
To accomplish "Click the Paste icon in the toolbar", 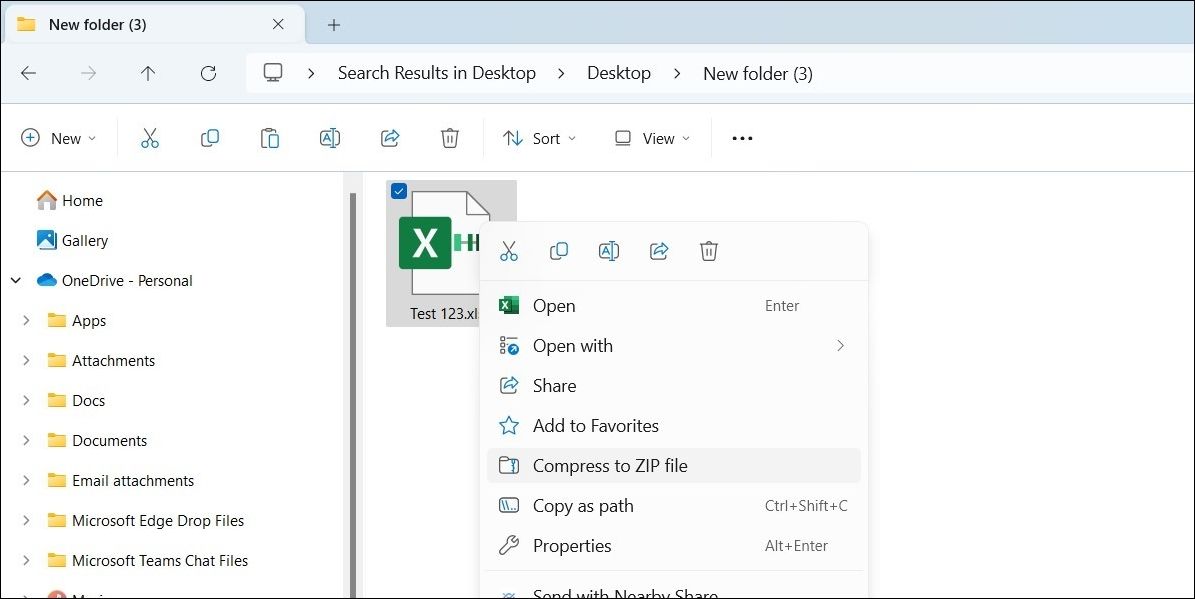I will click(270, 137).
